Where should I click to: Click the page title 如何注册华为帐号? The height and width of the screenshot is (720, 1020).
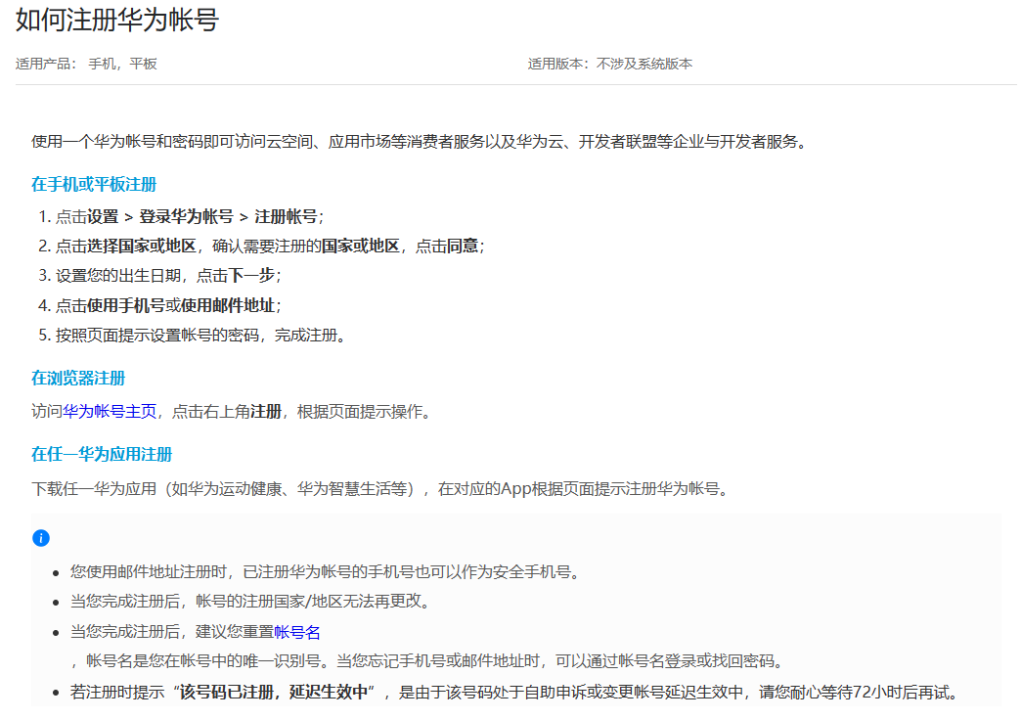[117, 20]
